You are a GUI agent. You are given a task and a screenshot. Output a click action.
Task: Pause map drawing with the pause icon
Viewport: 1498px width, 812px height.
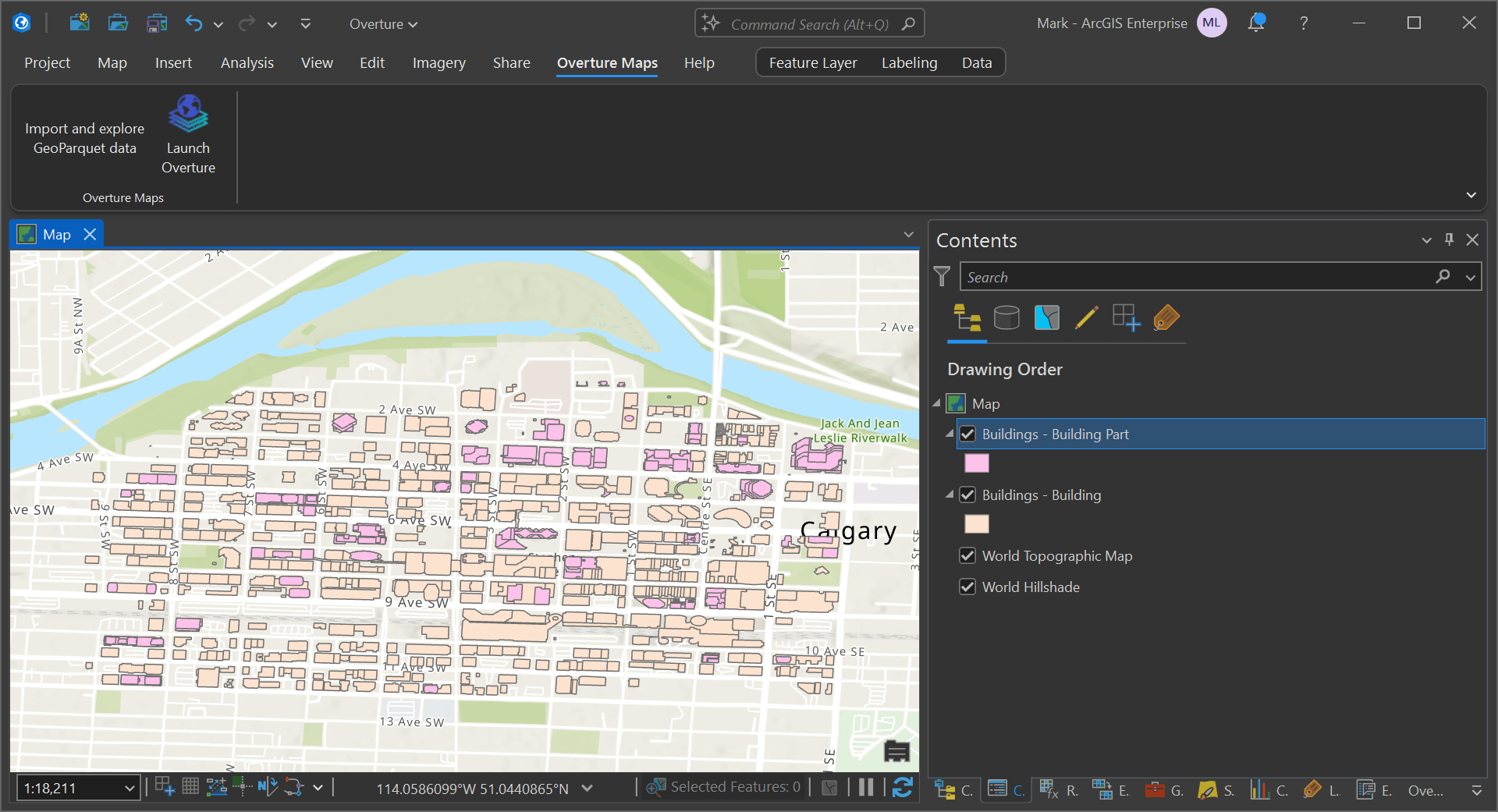click(x=866, y=788)
